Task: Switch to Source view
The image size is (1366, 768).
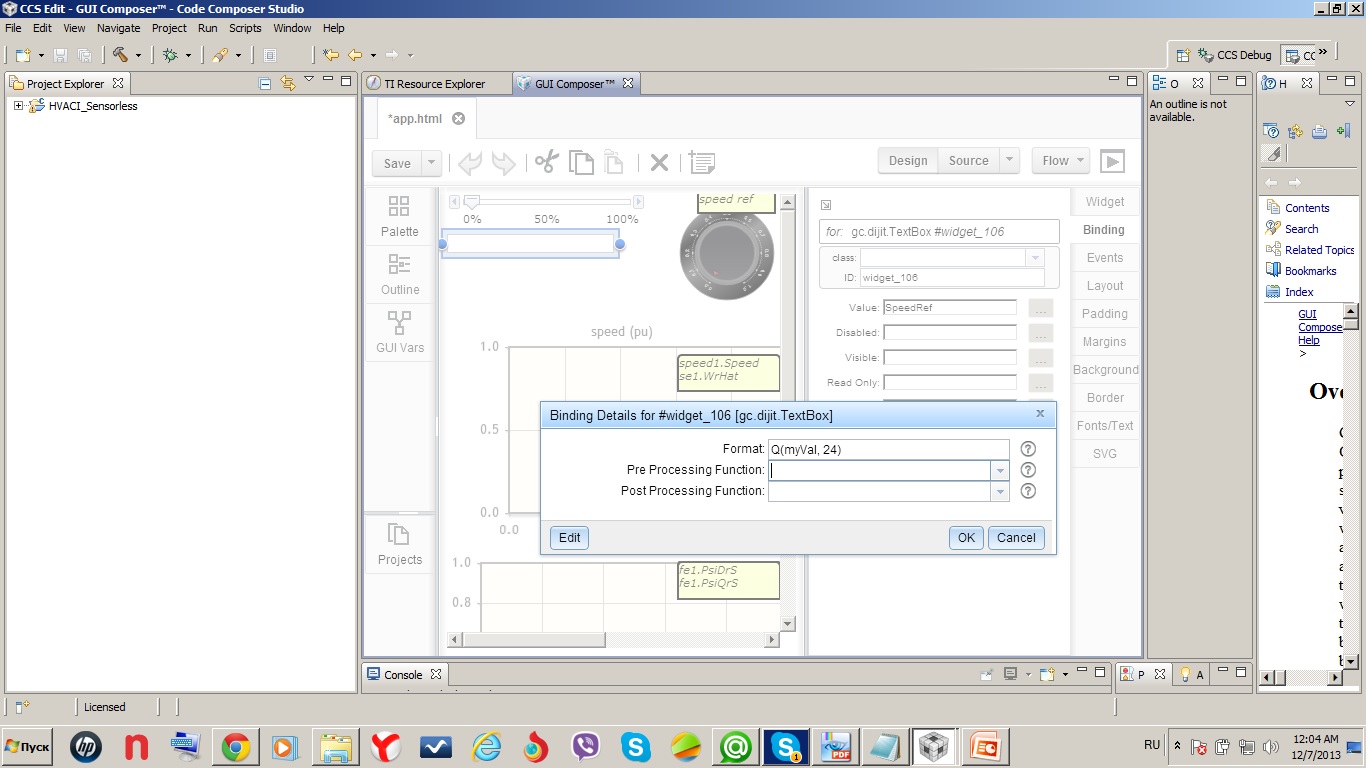Action: click(968, 160)
